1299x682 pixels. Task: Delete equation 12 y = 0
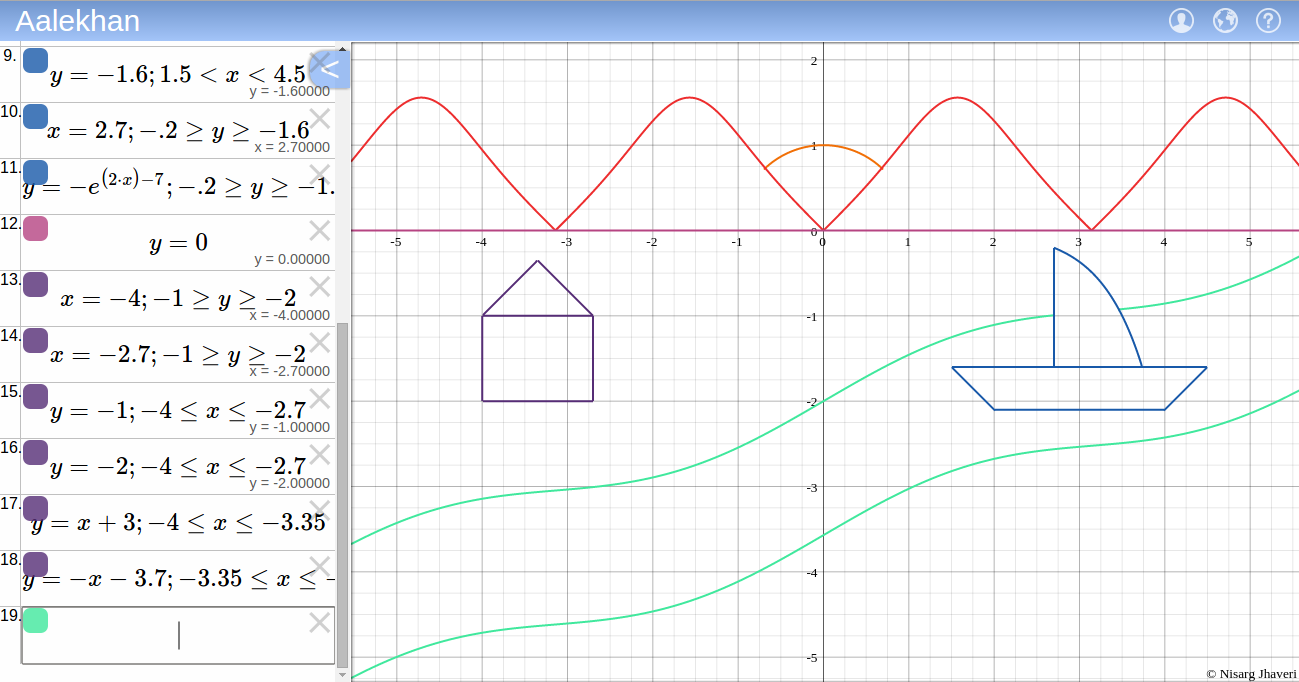(319, 231)
